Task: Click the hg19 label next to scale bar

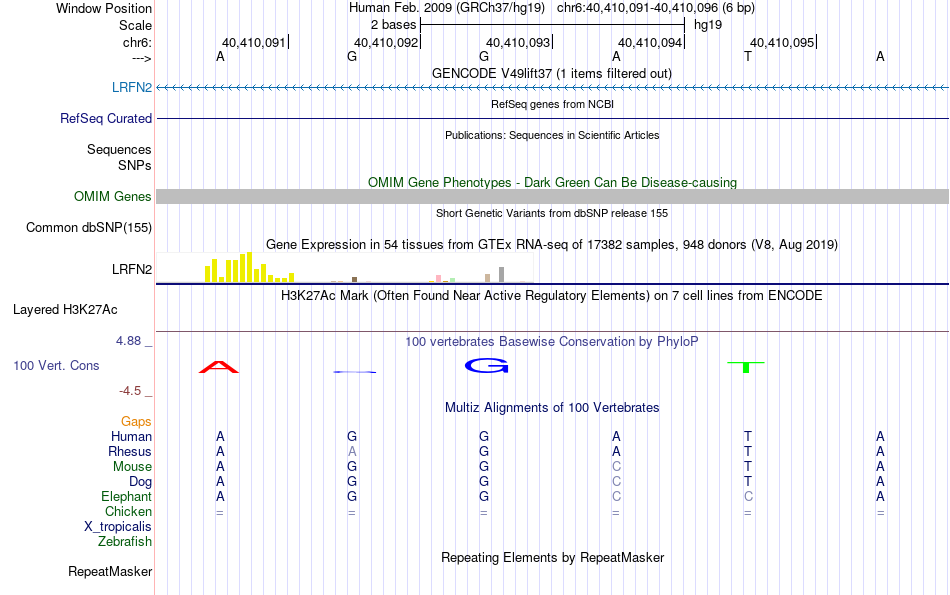Action: [708, 25]
